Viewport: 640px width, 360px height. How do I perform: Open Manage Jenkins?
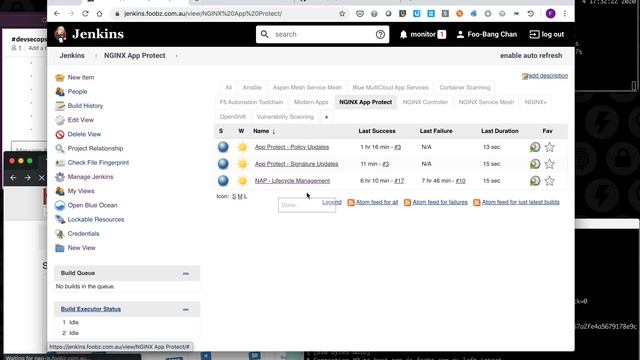pyautogui.click(x=91, y=177)
